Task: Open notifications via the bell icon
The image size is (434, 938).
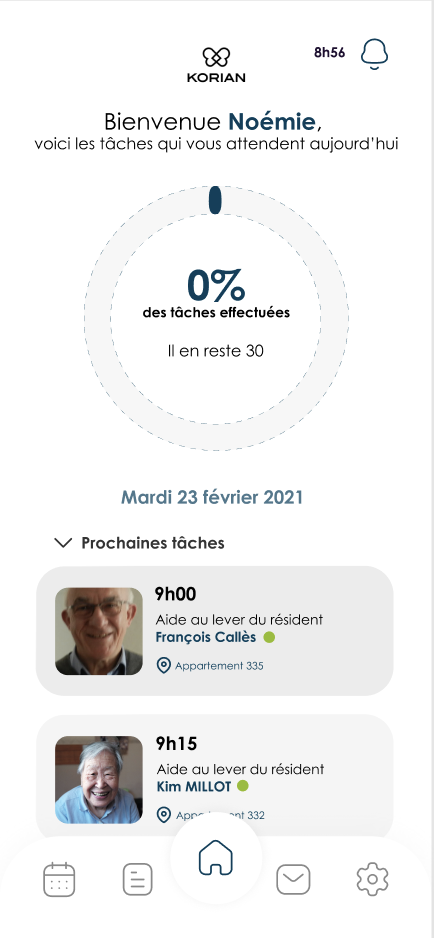Action: (375, 54)
